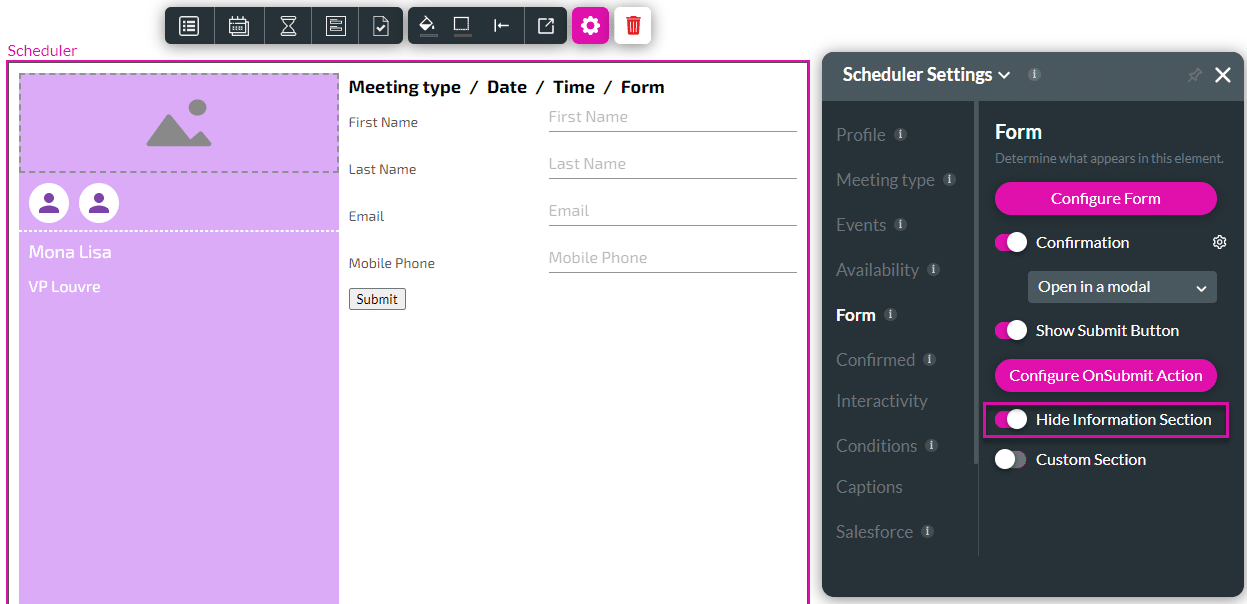Click the align-to-left edge arrow icon
The image size is (1247, 604).
click(x=502, y=26)
